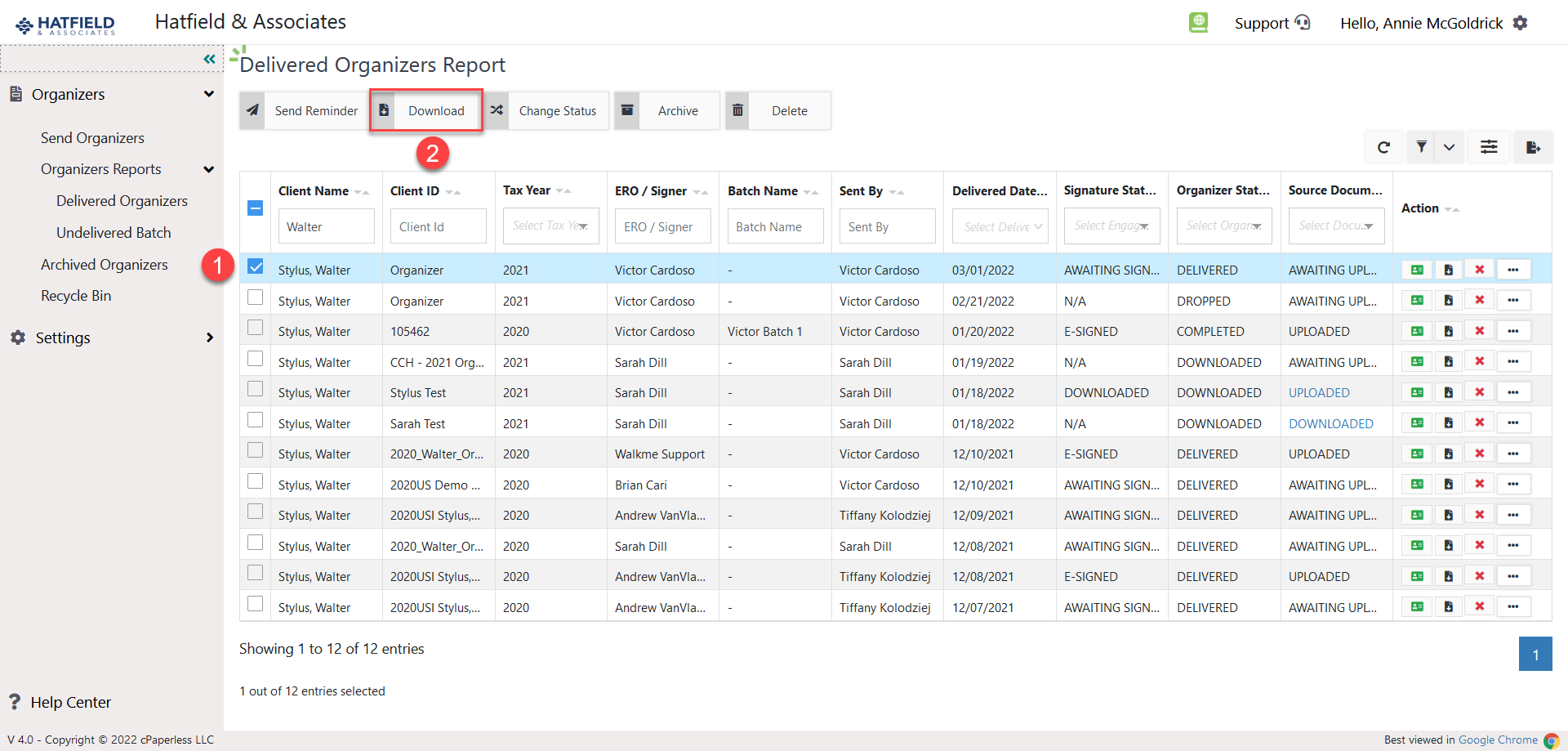Uncheck the selected first Organizer row
This screenshot has height=751, width=1568.
[x=255, y=266]
